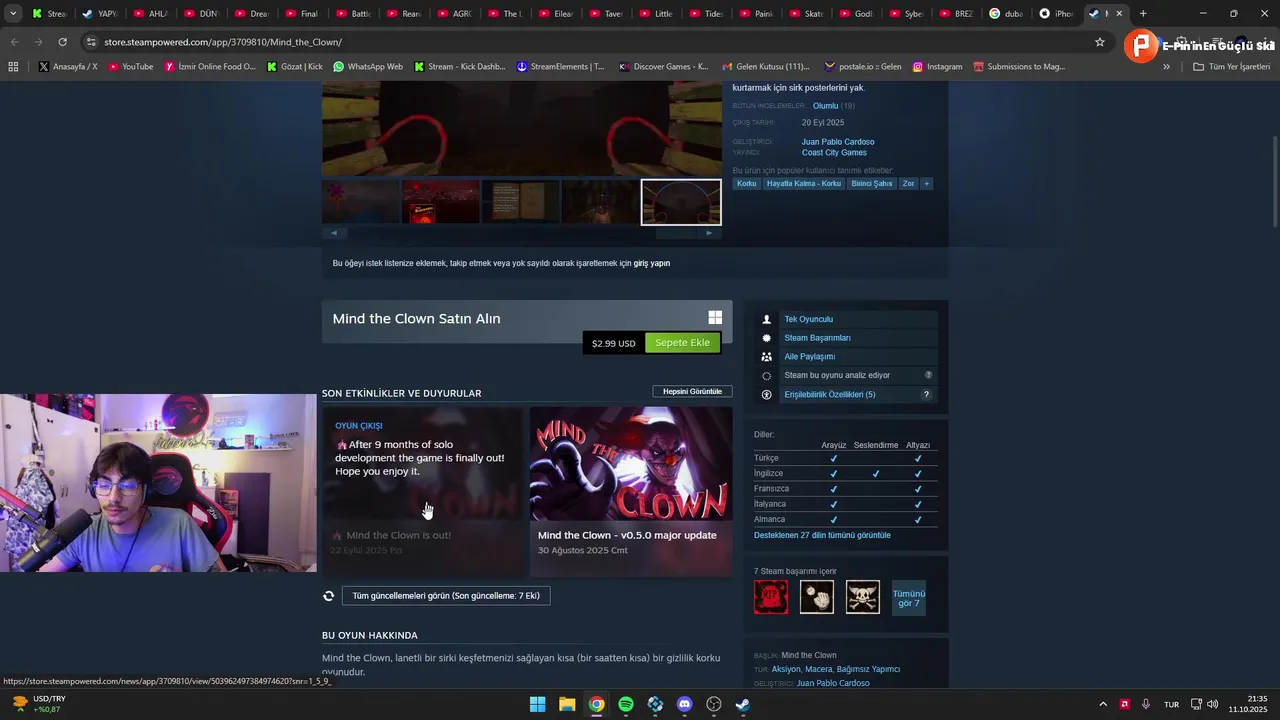1280x720 pixels.
Task: Go back using the browser back arrow
Action: point(14,42)
